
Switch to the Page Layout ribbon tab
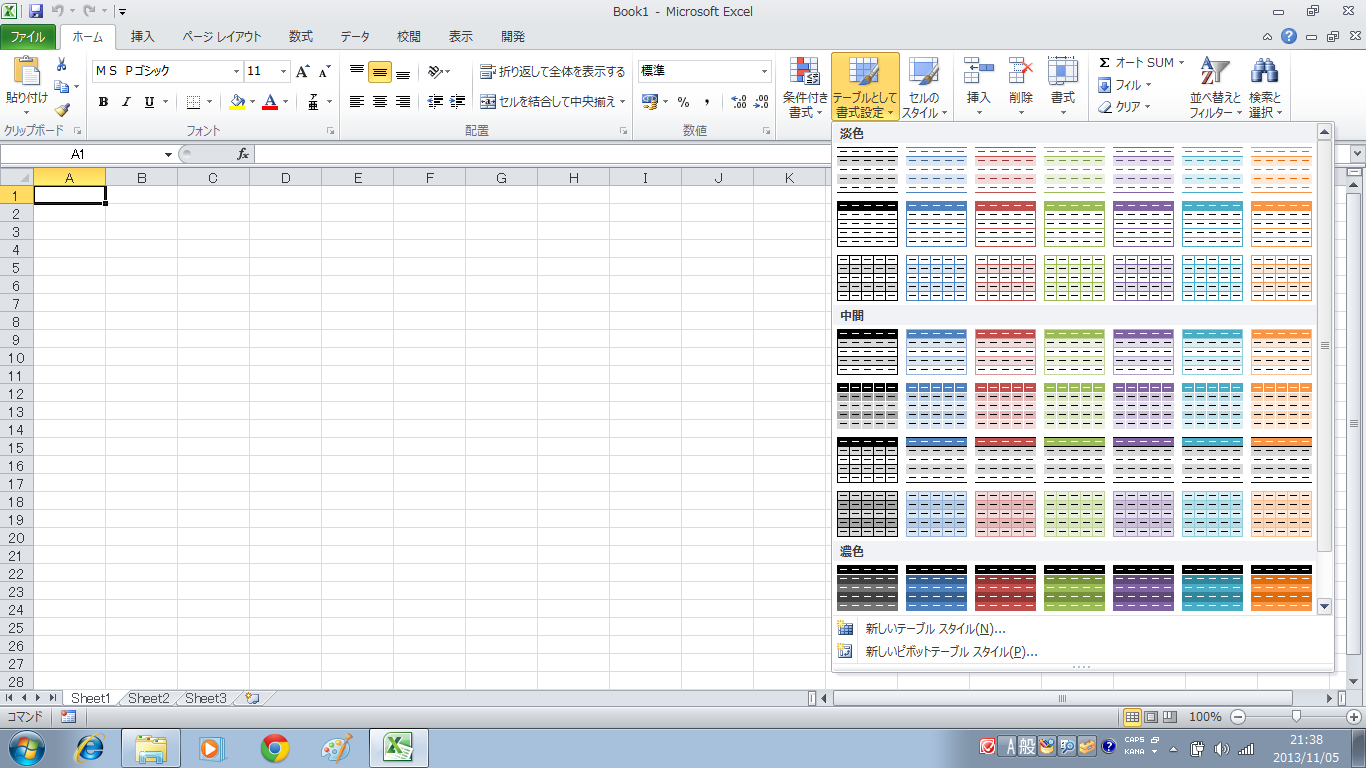tap(221, 37)
